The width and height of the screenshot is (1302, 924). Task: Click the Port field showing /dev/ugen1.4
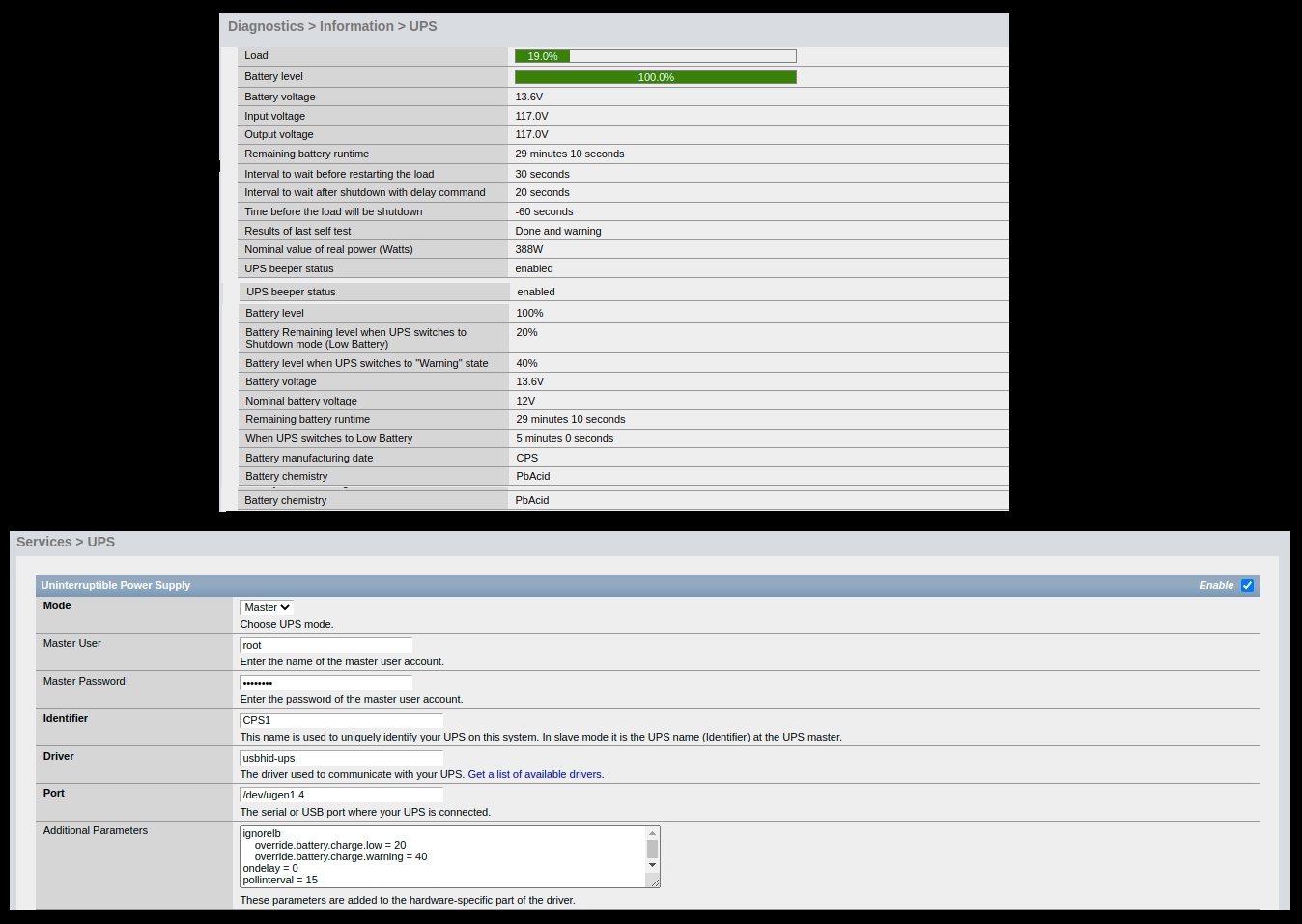341,795
